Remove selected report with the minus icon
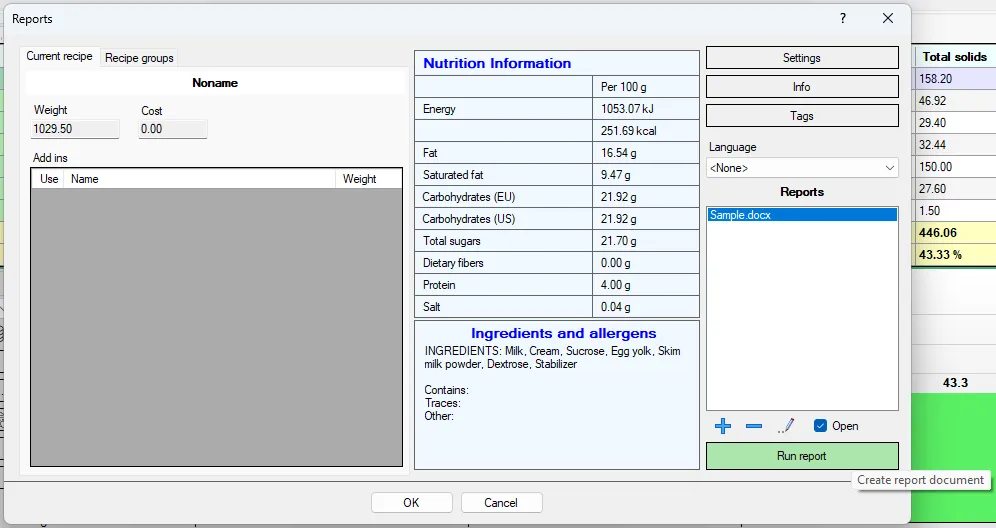Viewport: 996px width, 528px height. click(754, 426)
